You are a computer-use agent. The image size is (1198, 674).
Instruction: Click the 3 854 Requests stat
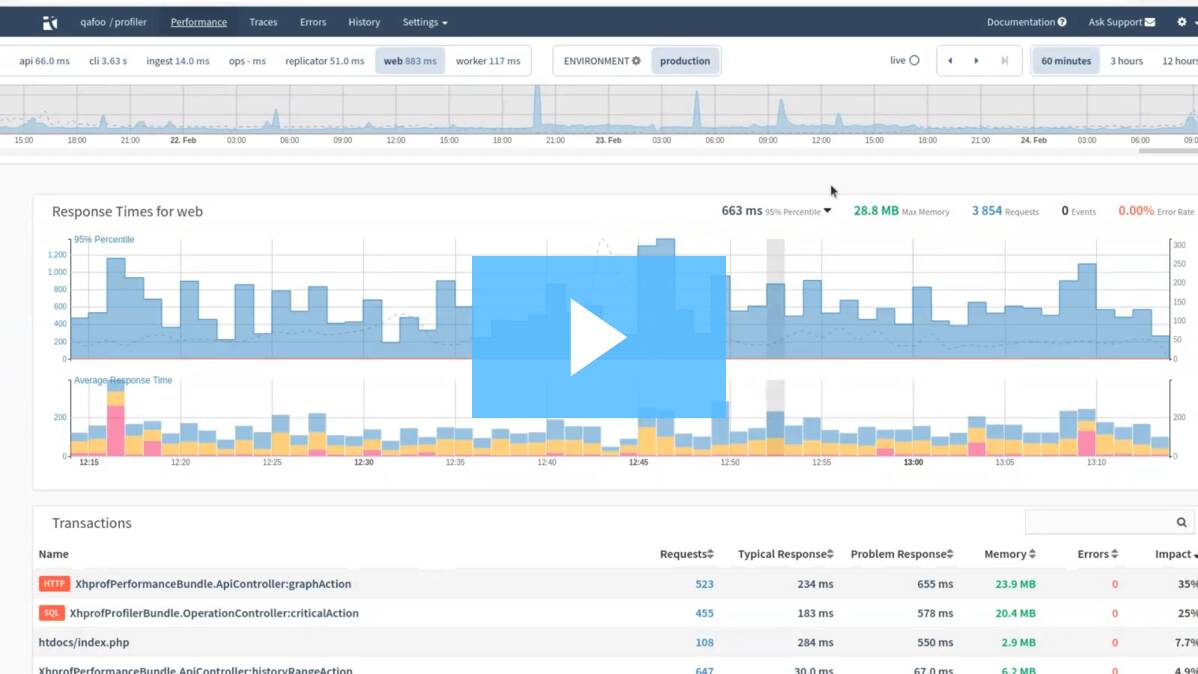[x=1005, y=211]
